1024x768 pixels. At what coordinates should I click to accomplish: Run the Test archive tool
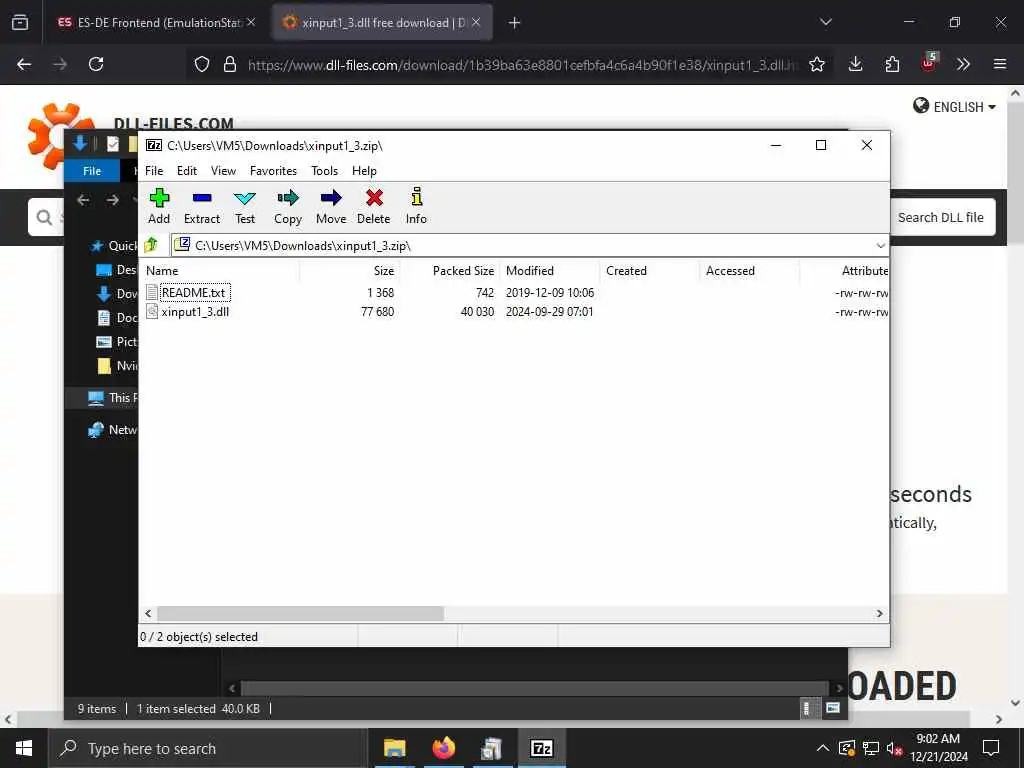point(245,198)
